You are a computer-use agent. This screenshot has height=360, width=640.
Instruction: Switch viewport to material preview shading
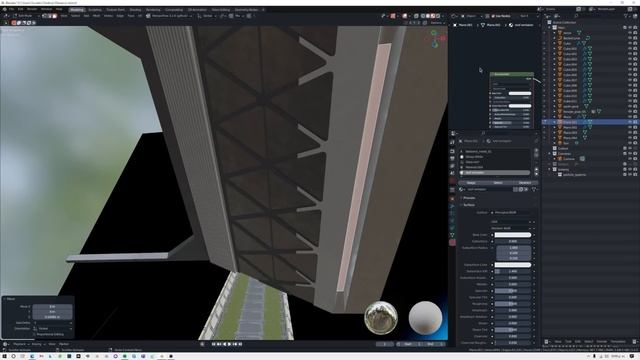(433, 16)
